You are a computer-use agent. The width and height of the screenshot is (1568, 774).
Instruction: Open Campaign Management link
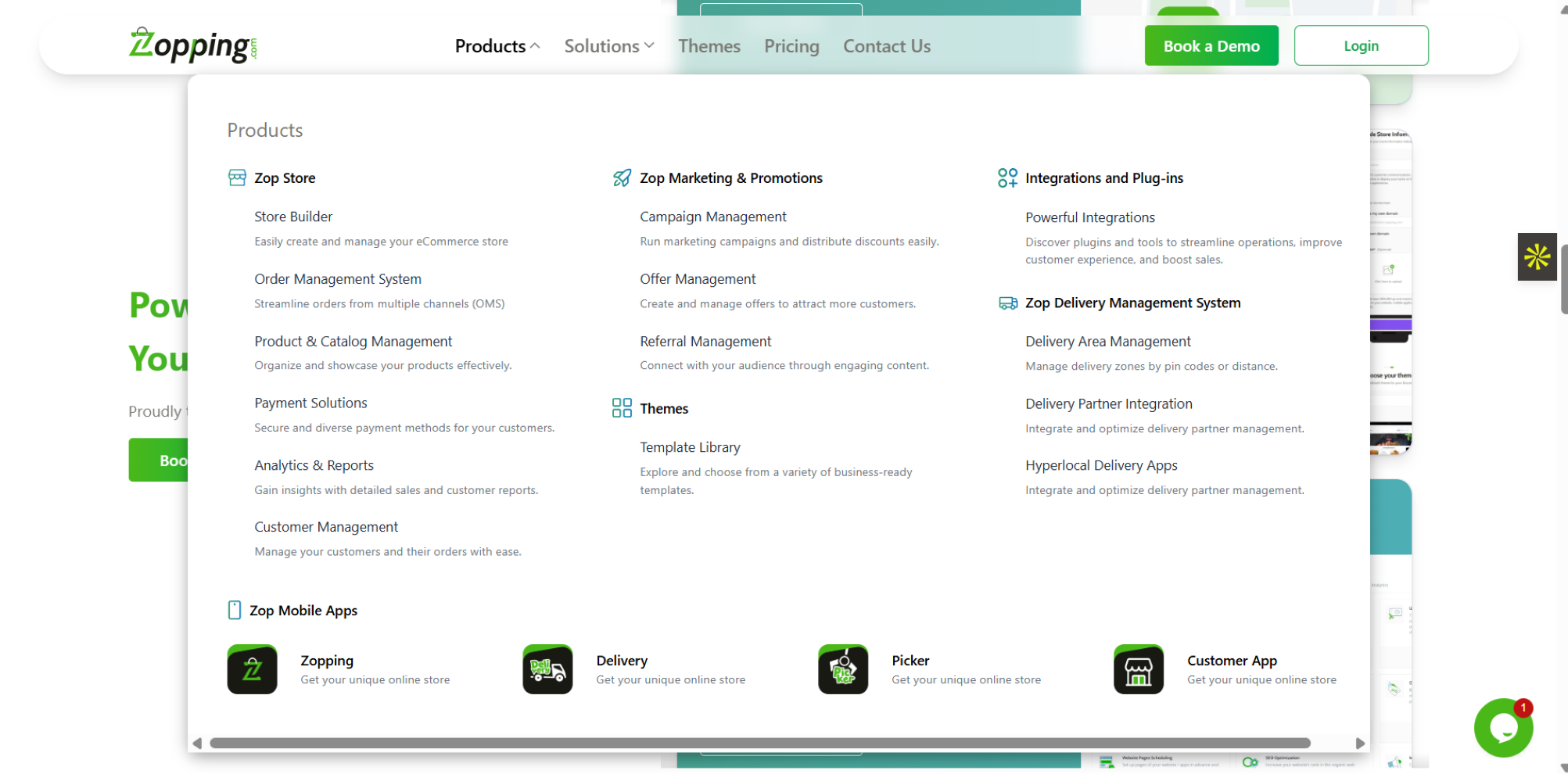[x=712, y=217]
